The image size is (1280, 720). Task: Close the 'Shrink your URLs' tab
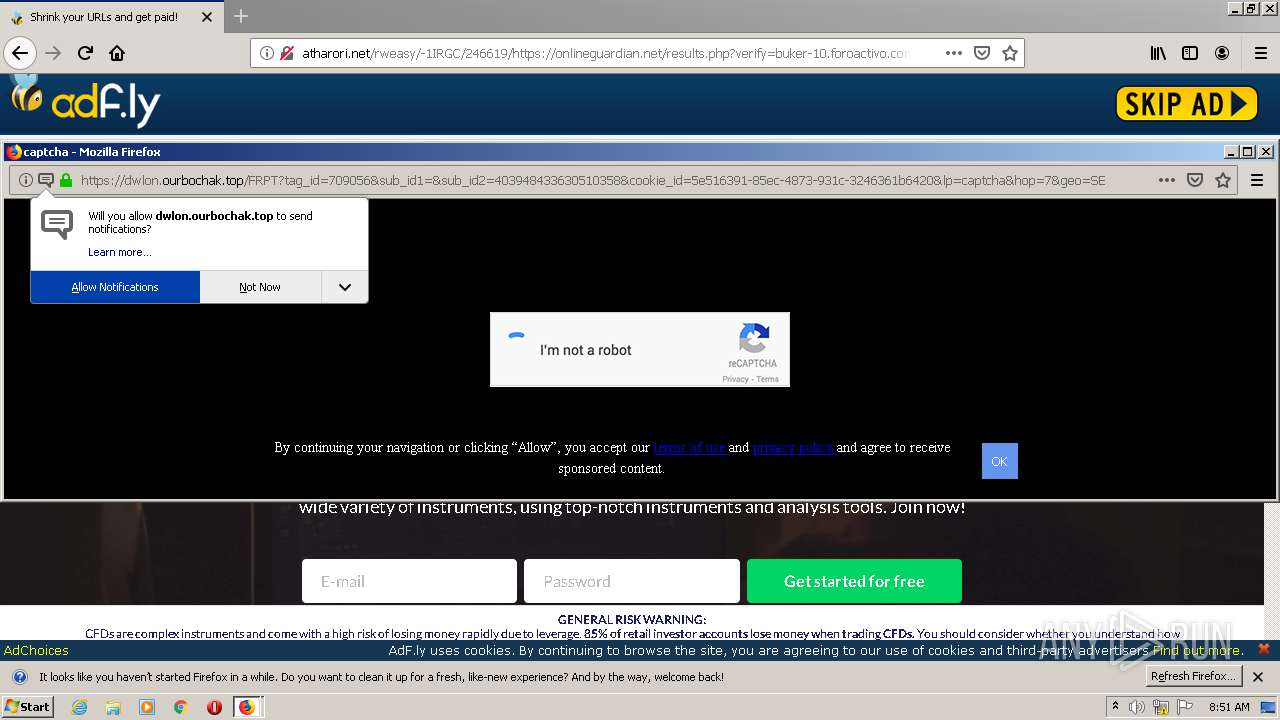click(207, 17)
